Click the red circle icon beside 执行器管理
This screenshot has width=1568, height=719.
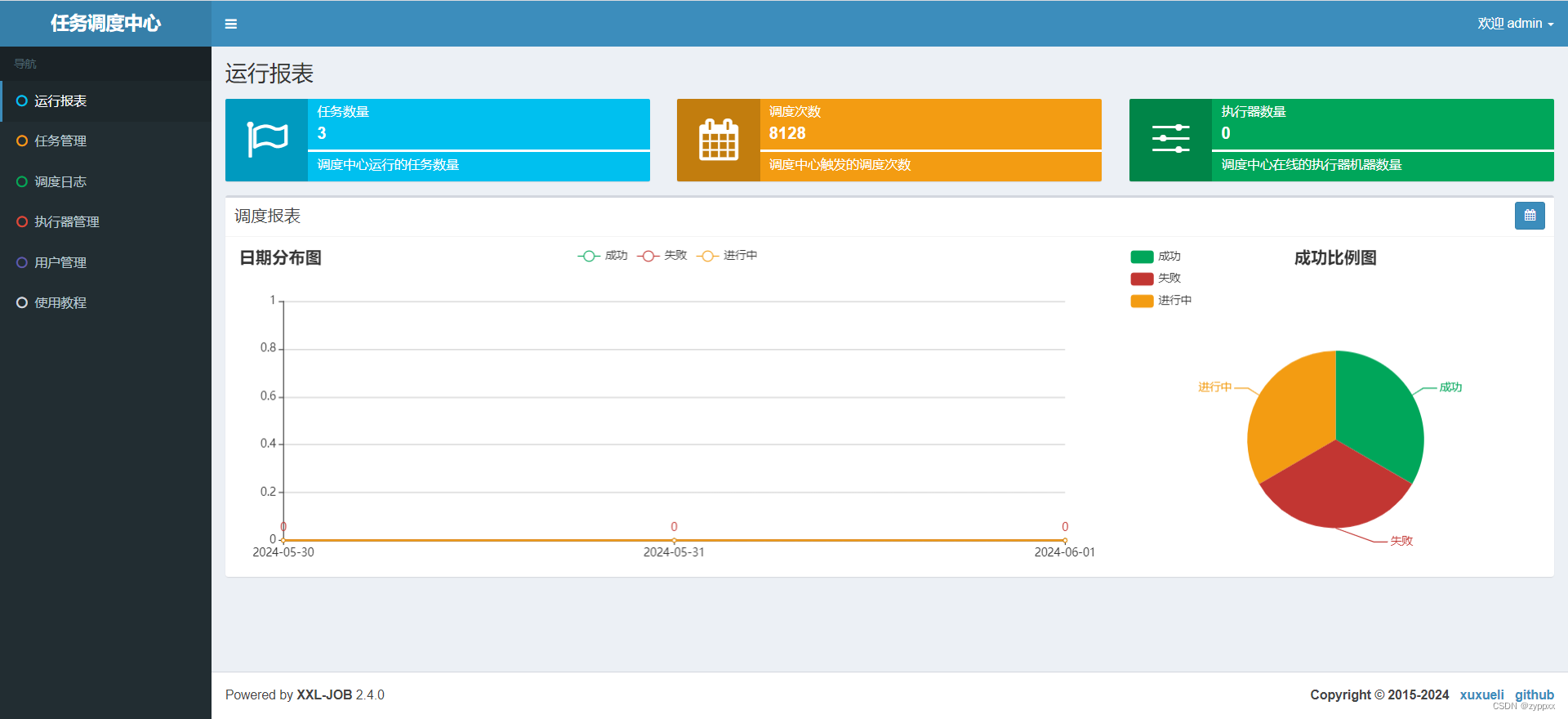pos(22,221)
